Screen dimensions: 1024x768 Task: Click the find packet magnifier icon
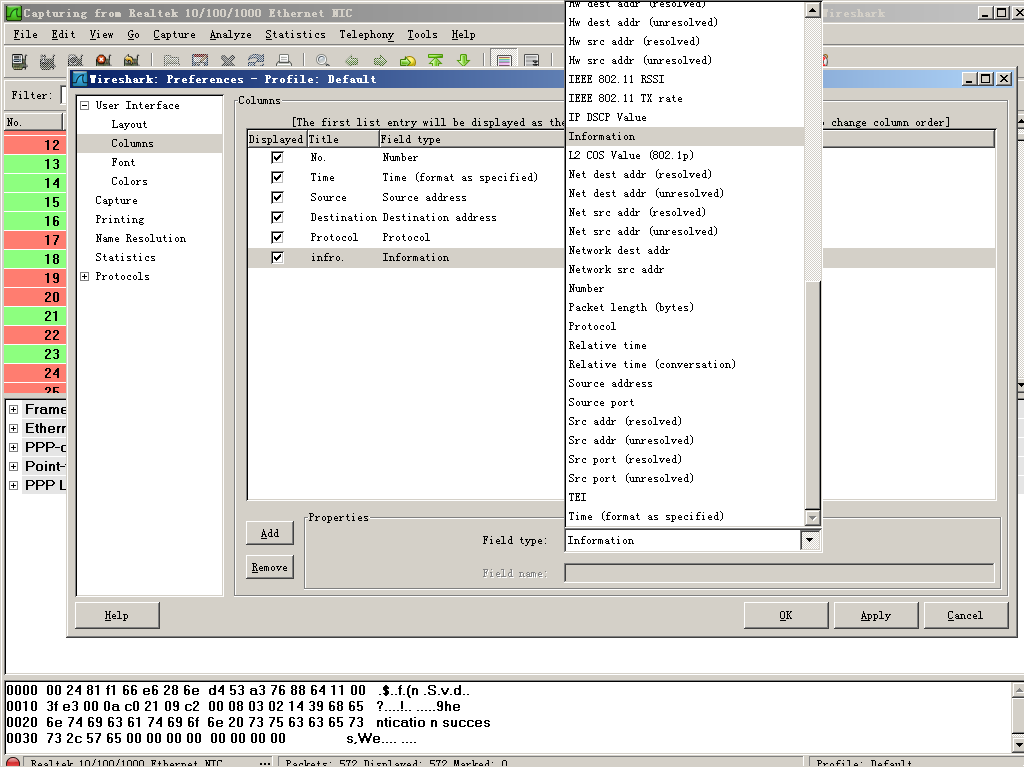323,61
